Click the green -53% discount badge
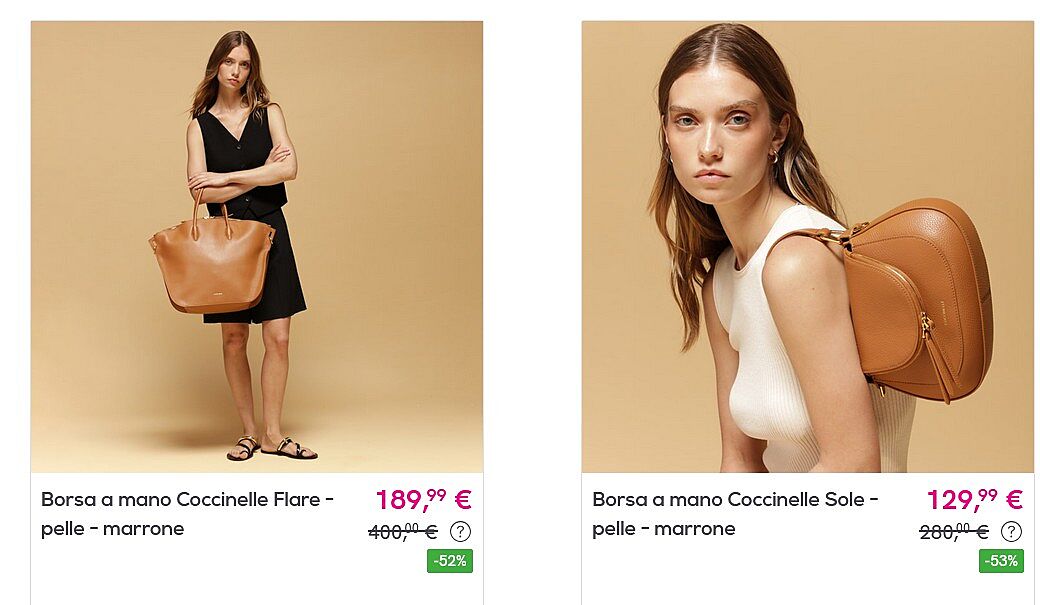Image resolution: width=1040 pixels, height=605 pixels. pyautogui.click(x=1001, y=561)
